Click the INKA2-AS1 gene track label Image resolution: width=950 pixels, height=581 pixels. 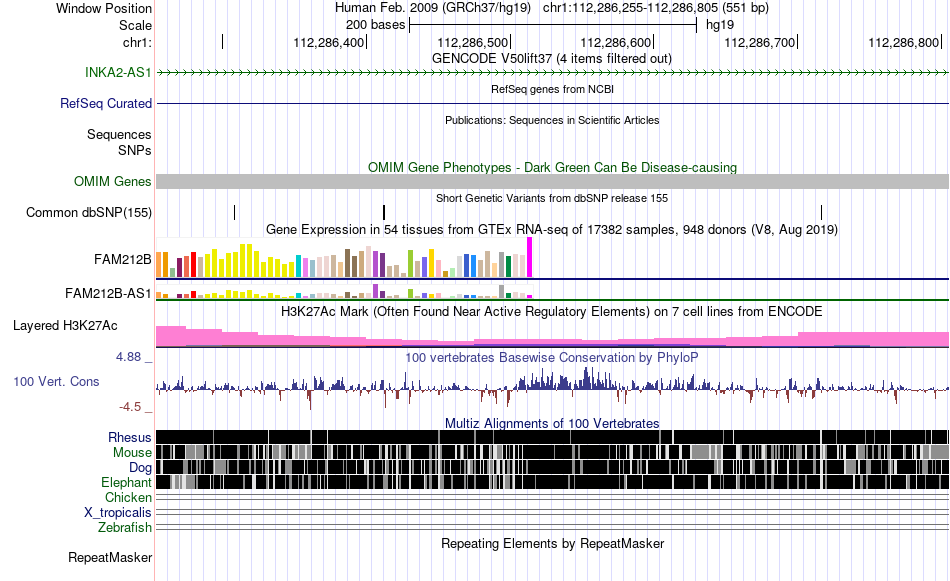[x=118, y=73]
